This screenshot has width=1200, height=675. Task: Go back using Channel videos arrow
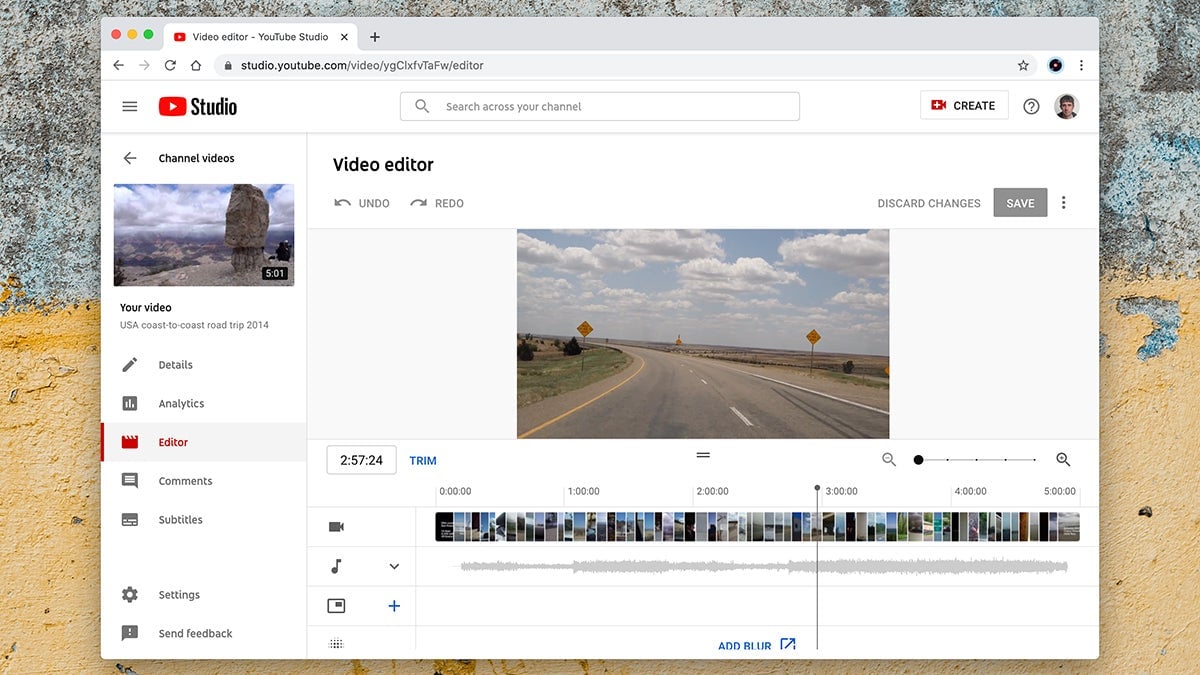pos(130,158)
